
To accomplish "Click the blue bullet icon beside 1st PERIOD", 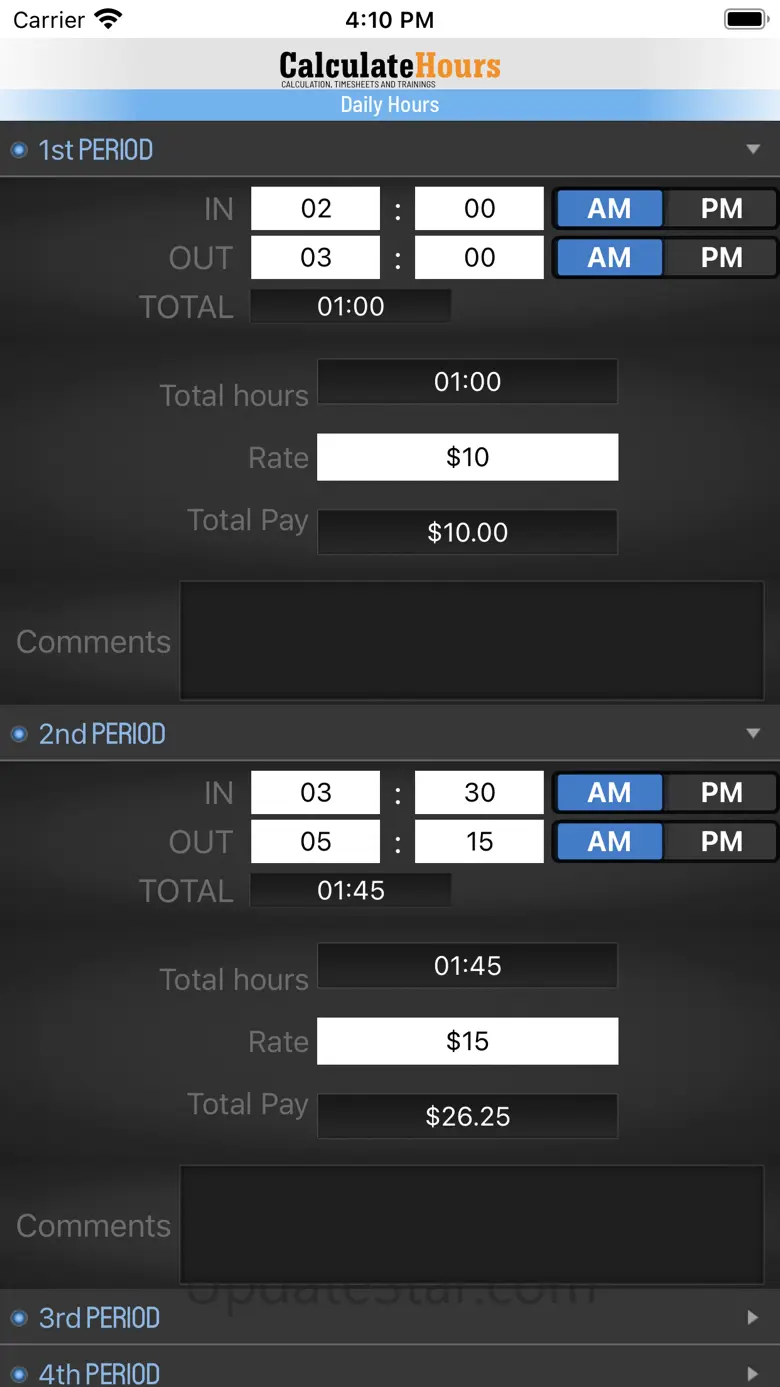I will coord(18,151).
